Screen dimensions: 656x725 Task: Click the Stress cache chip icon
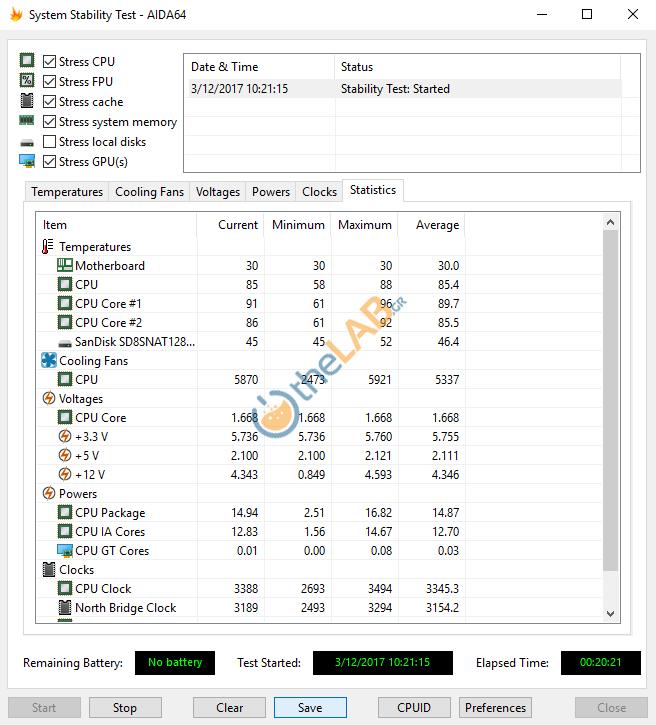[27, 101]
